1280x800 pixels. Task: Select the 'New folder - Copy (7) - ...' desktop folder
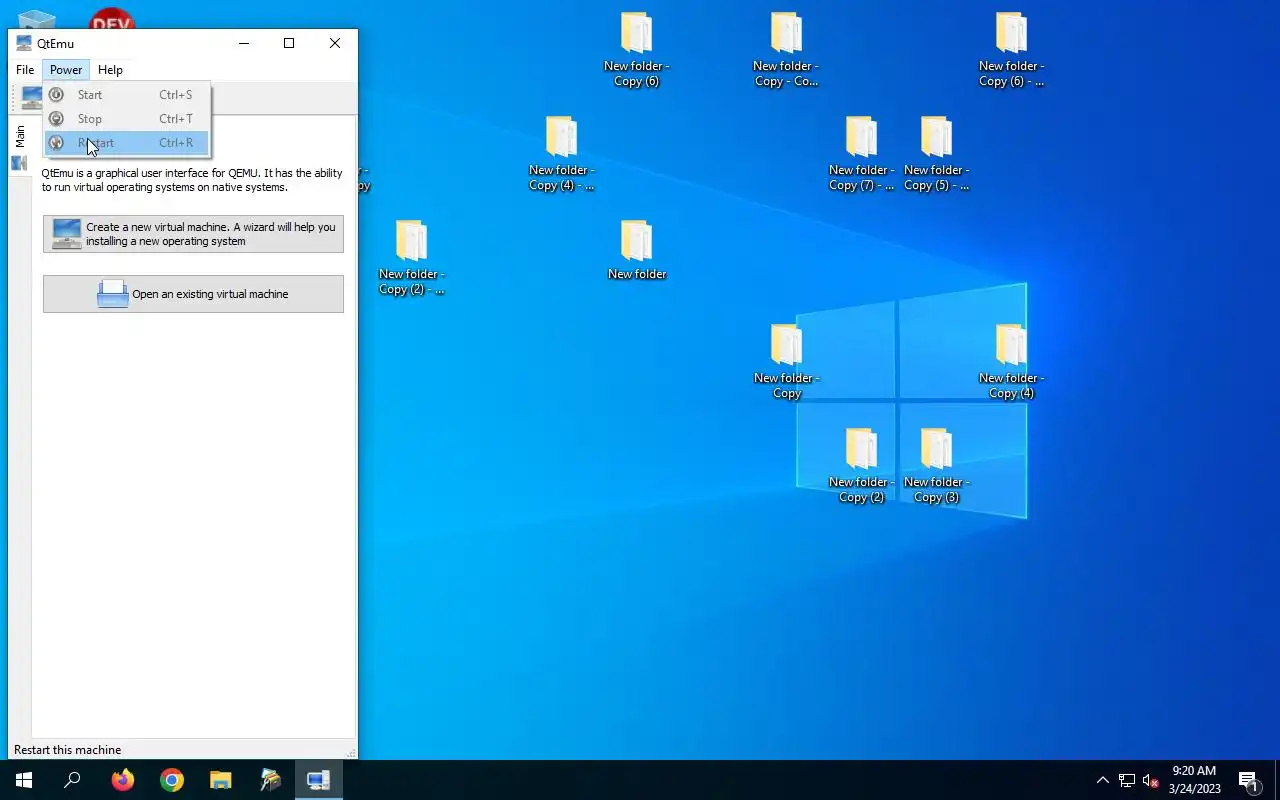pyautogui.click(x=861, y=154)
